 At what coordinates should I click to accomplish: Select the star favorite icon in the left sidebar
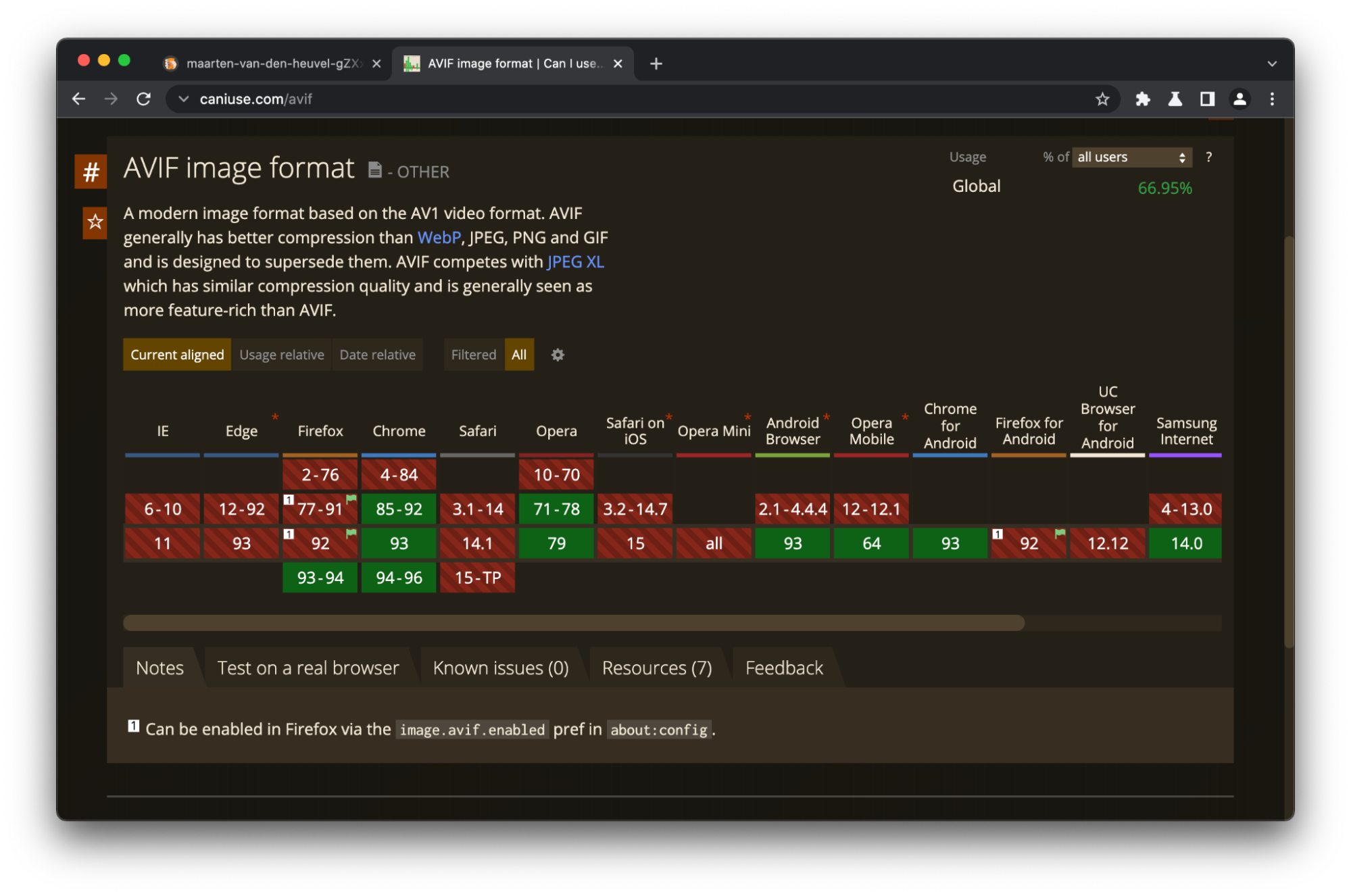95,222
